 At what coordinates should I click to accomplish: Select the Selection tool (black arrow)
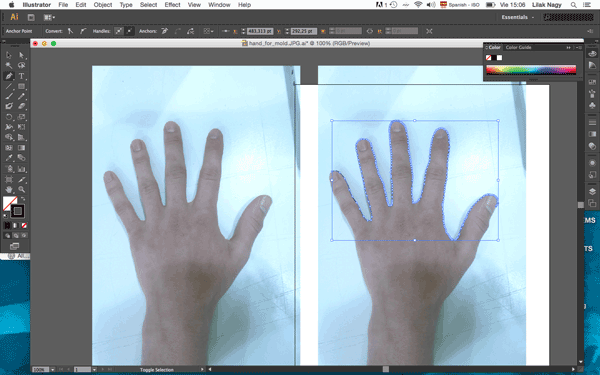[x=9, y=55]
